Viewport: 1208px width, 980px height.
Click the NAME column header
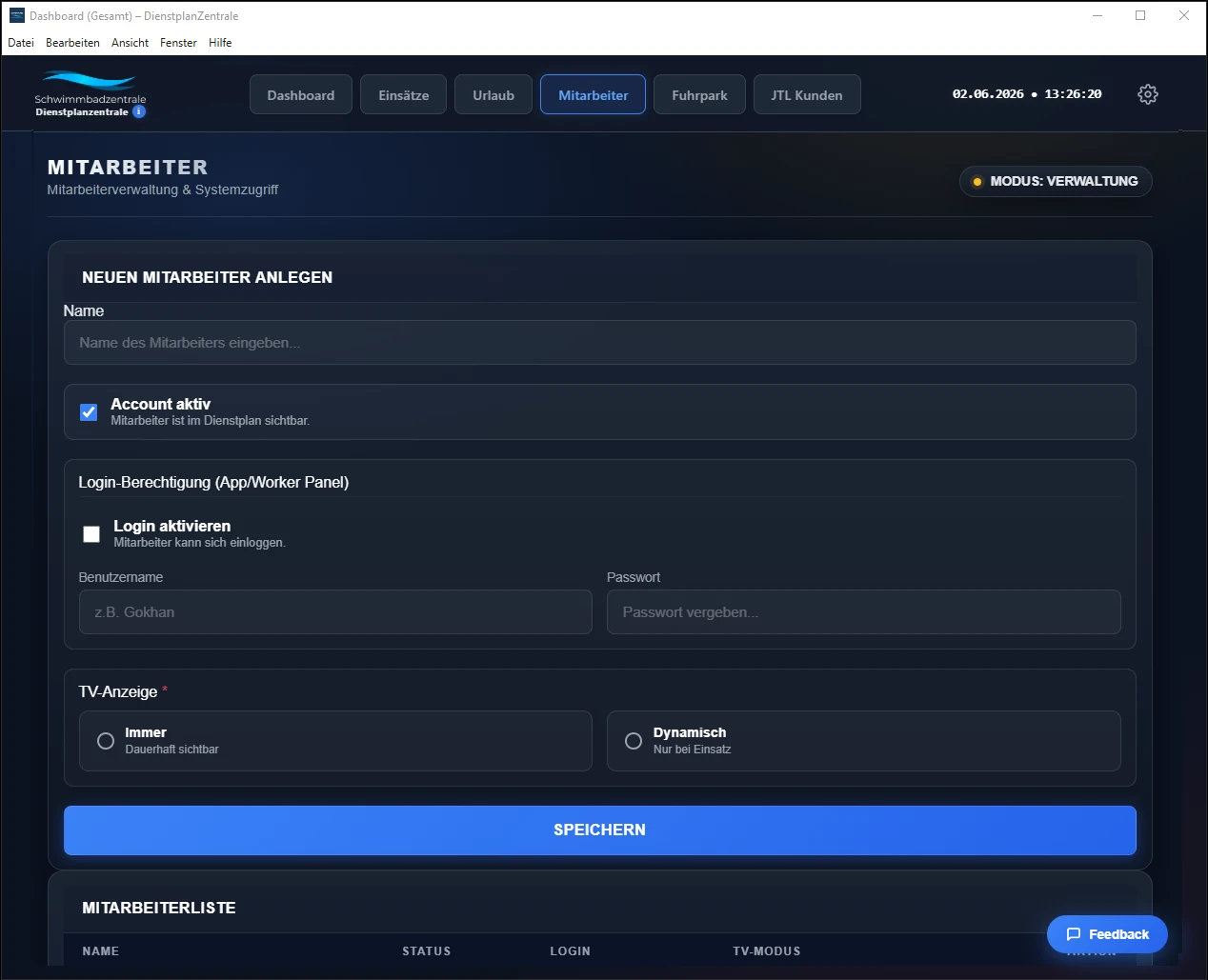(101, 951)
